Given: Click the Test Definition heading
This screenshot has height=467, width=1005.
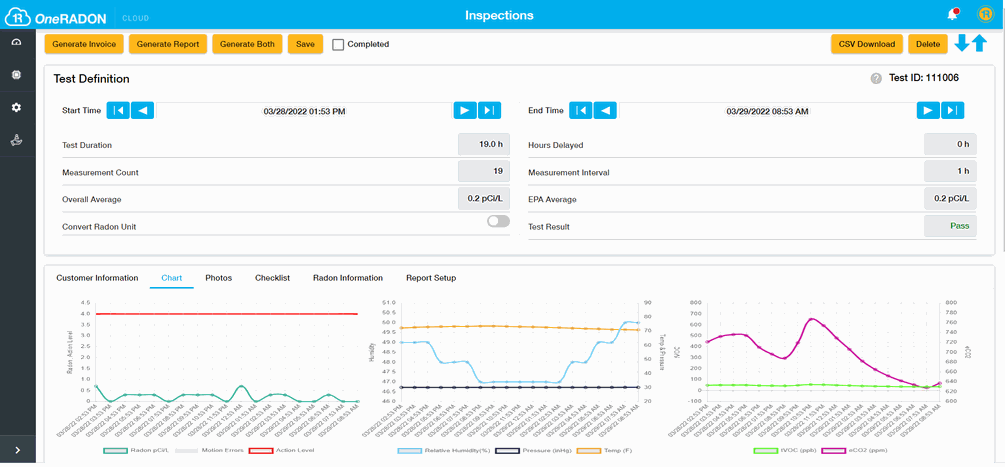Looking at the screenshot, I should [92, 79].
